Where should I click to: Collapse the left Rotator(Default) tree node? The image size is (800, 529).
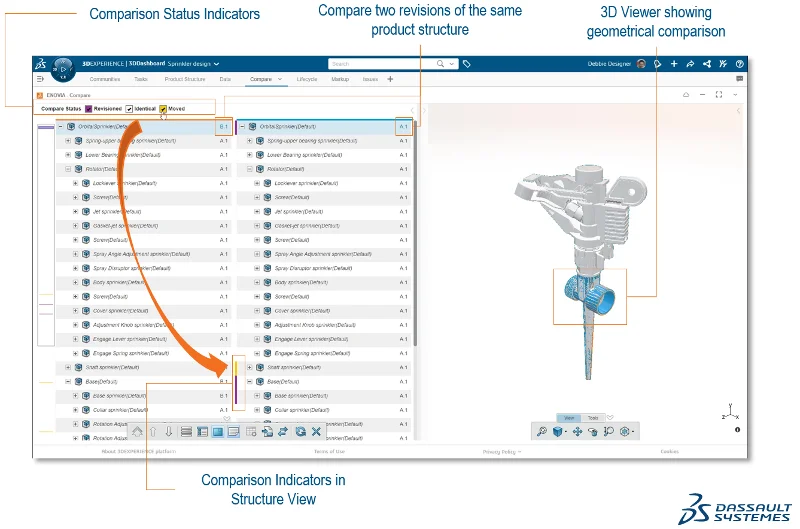tap(68, 169)
